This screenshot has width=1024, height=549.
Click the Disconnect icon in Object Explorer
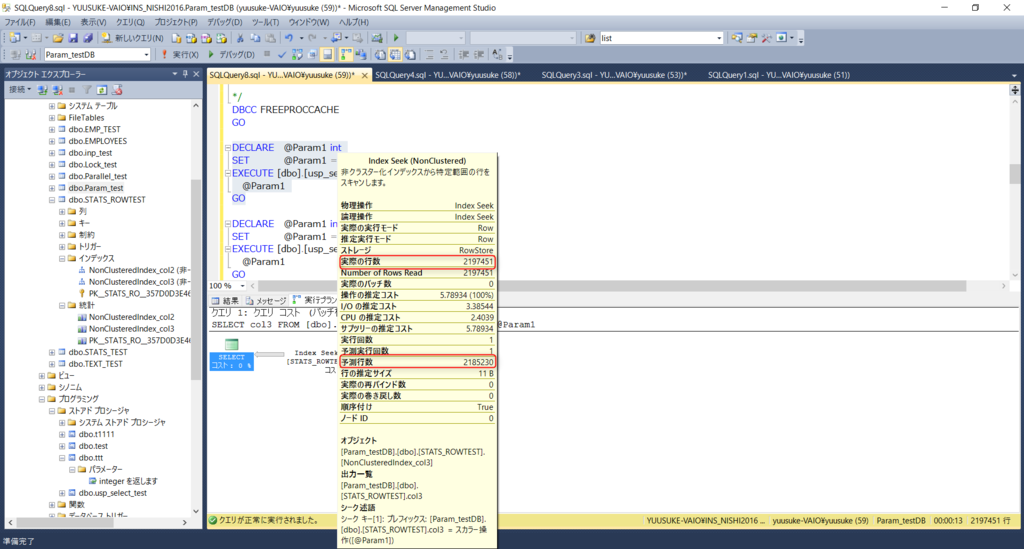click(57, 89)
